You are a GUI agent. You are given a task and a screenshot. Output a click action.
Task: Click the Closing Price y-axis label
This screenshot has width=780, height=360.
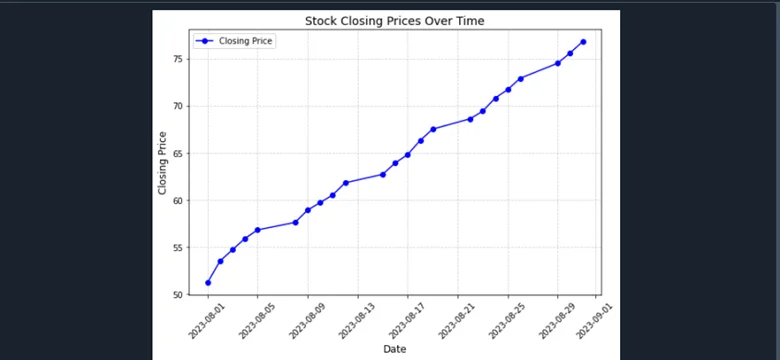[x=162, y=163]
